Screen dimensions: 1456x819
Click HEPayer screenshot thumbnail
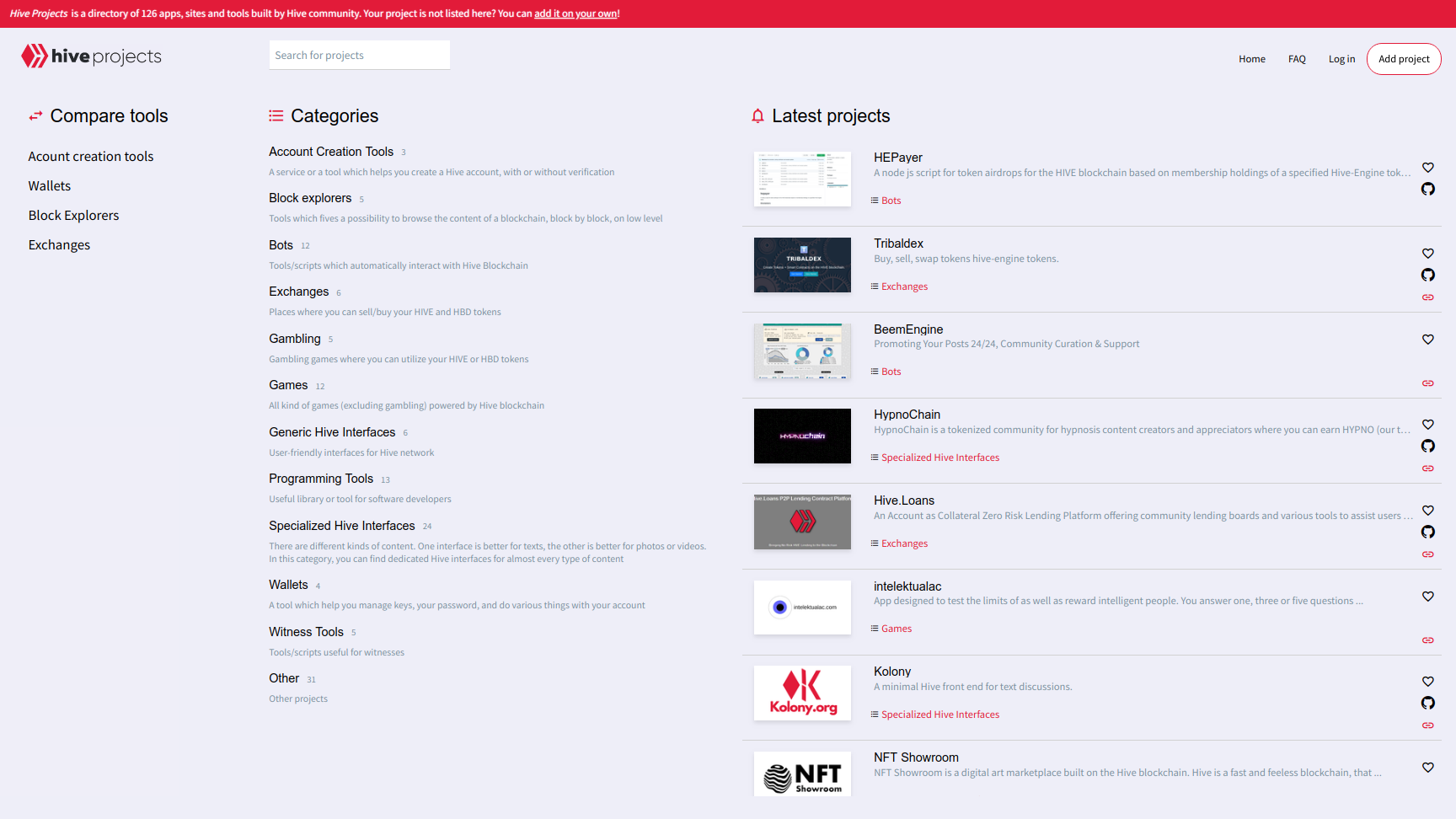802,179
